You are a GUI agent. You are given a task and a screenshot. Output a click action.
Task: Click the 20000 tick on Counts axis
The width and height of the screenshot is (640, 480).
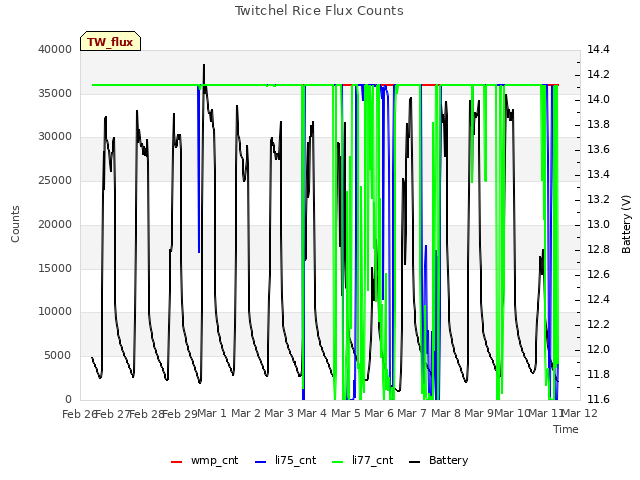[55, 224]
